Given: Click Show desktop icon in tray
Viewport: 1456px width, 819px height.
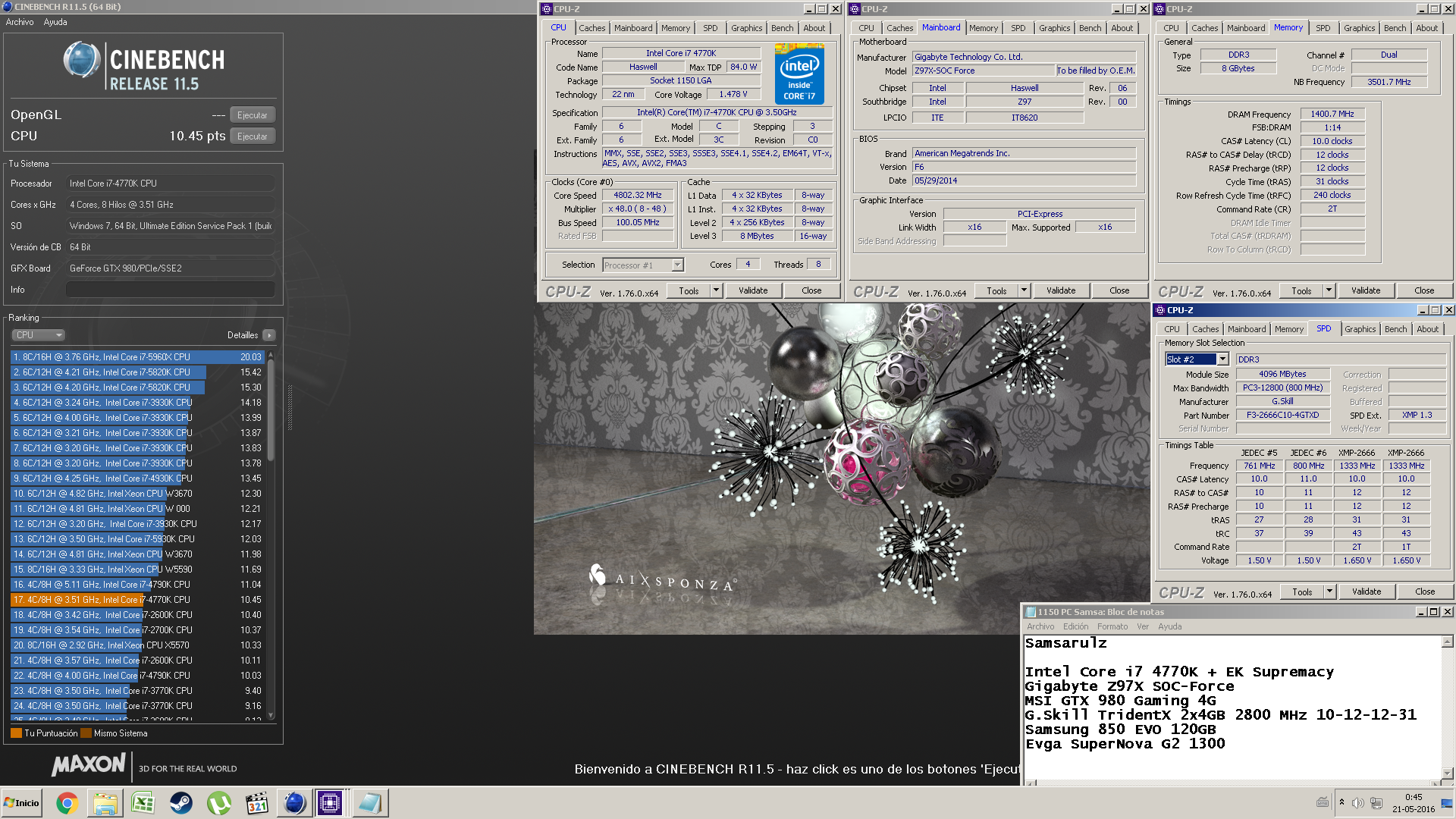Looking at the screenshot, I should (x=1447, y=803).
